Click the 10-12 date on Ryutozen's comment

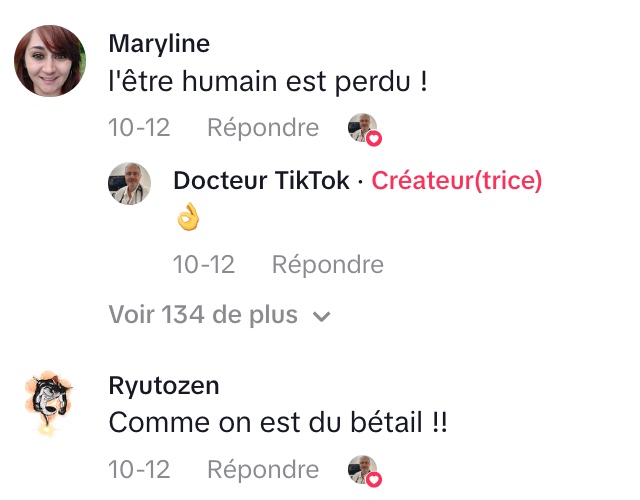139,469
